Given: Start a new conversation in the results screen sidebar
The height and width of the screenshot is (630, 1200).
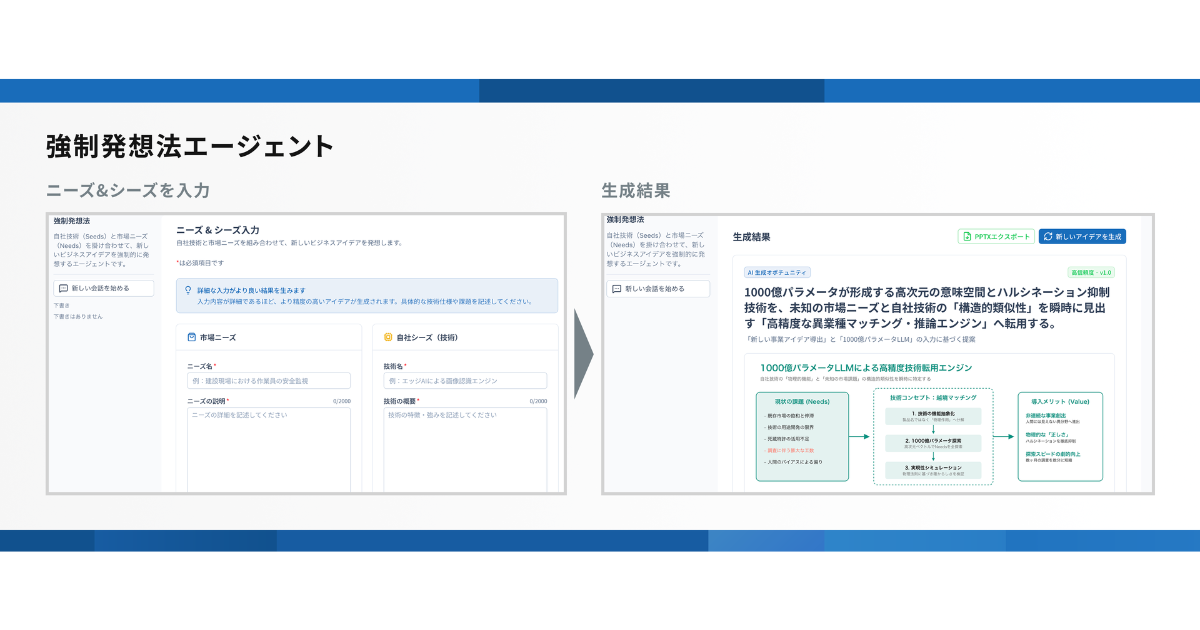Looking at the screenshot, I should point(658,289).
